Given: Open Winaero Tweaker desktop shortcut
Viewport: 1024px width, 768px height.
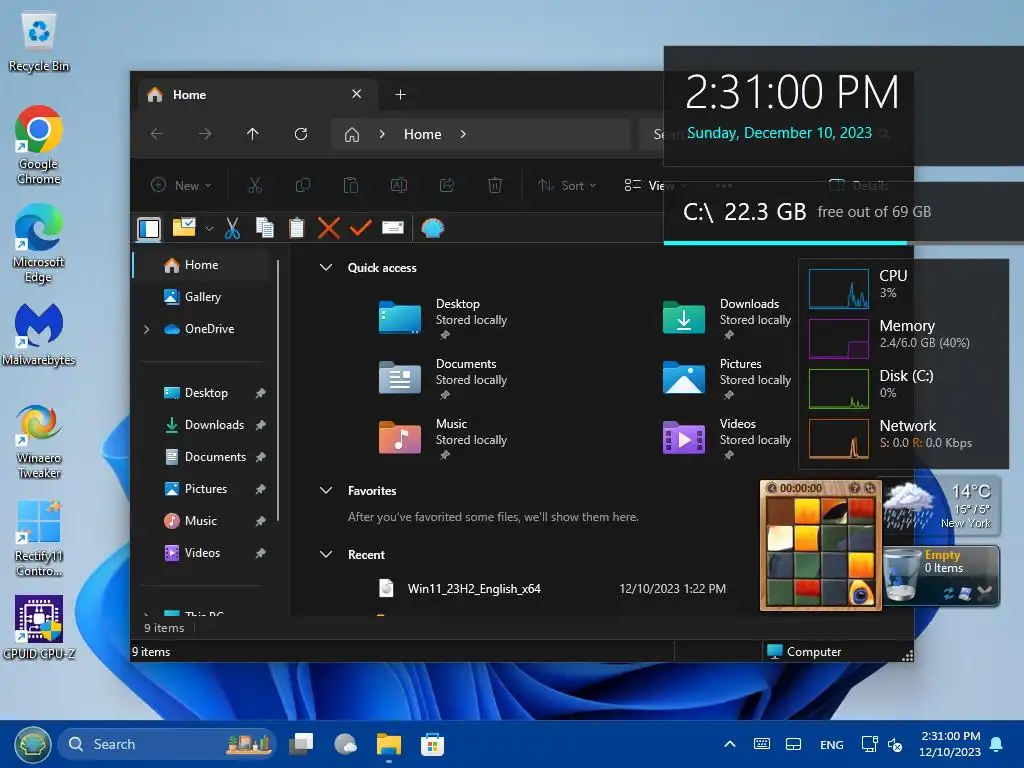Looking at the screenshot, I should coord(39,441).
